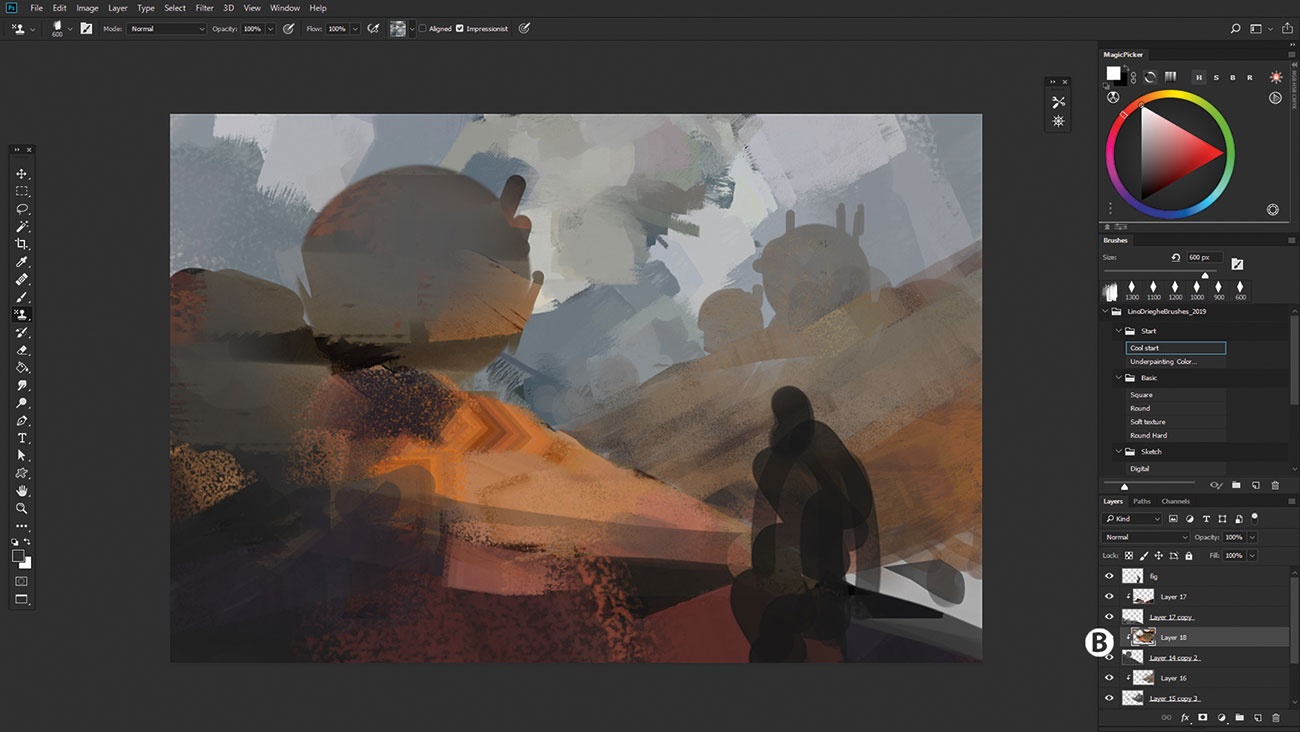
Task: Select the Path Selection tool
Action: pos(21,455)
